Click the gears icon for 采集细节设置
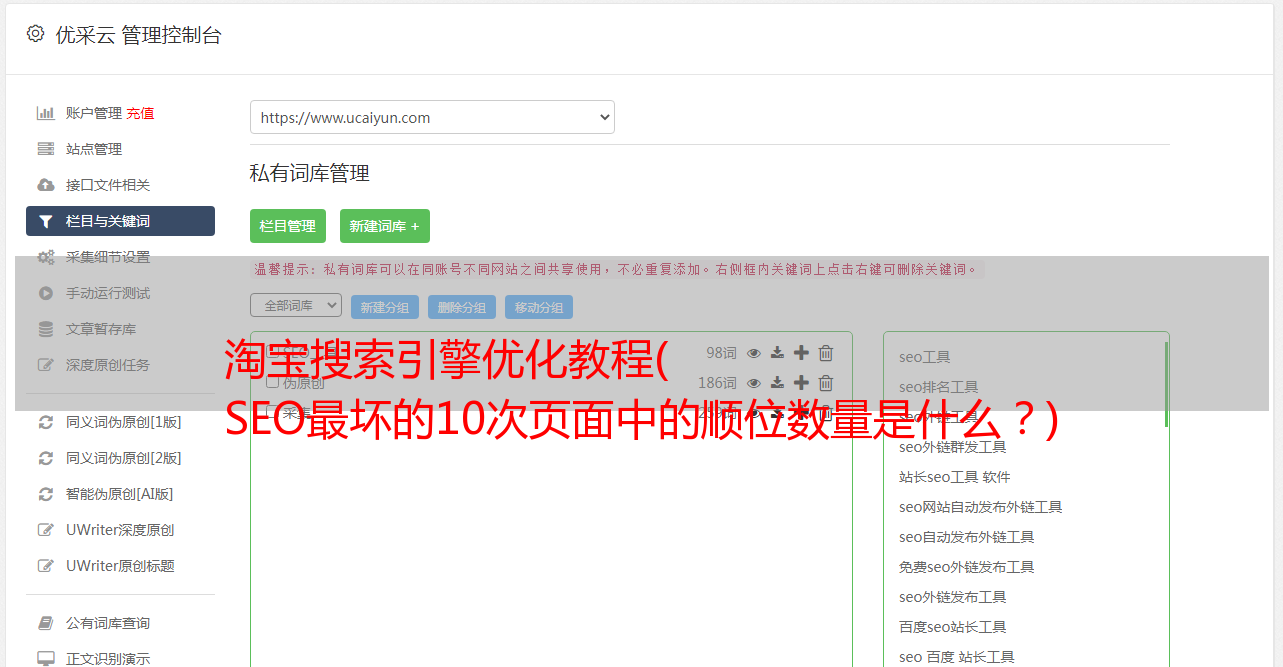1283x667 pixels. (x=46, y=257)
